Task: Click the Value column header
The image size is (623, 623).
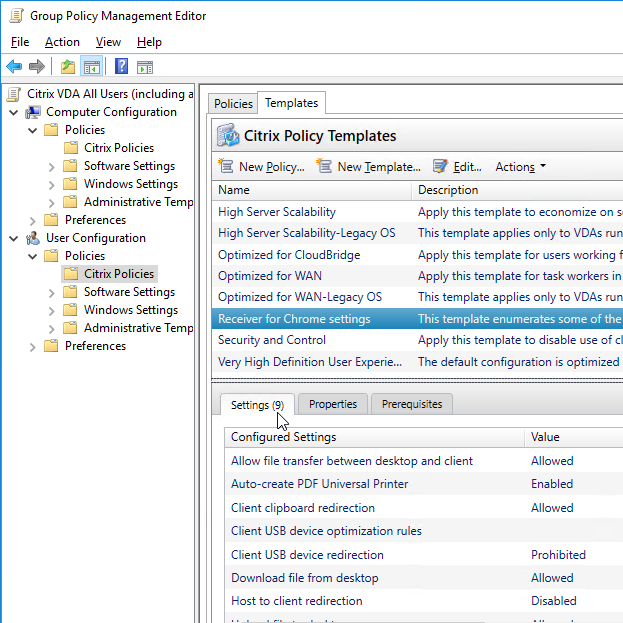Action: coord(574,437)
